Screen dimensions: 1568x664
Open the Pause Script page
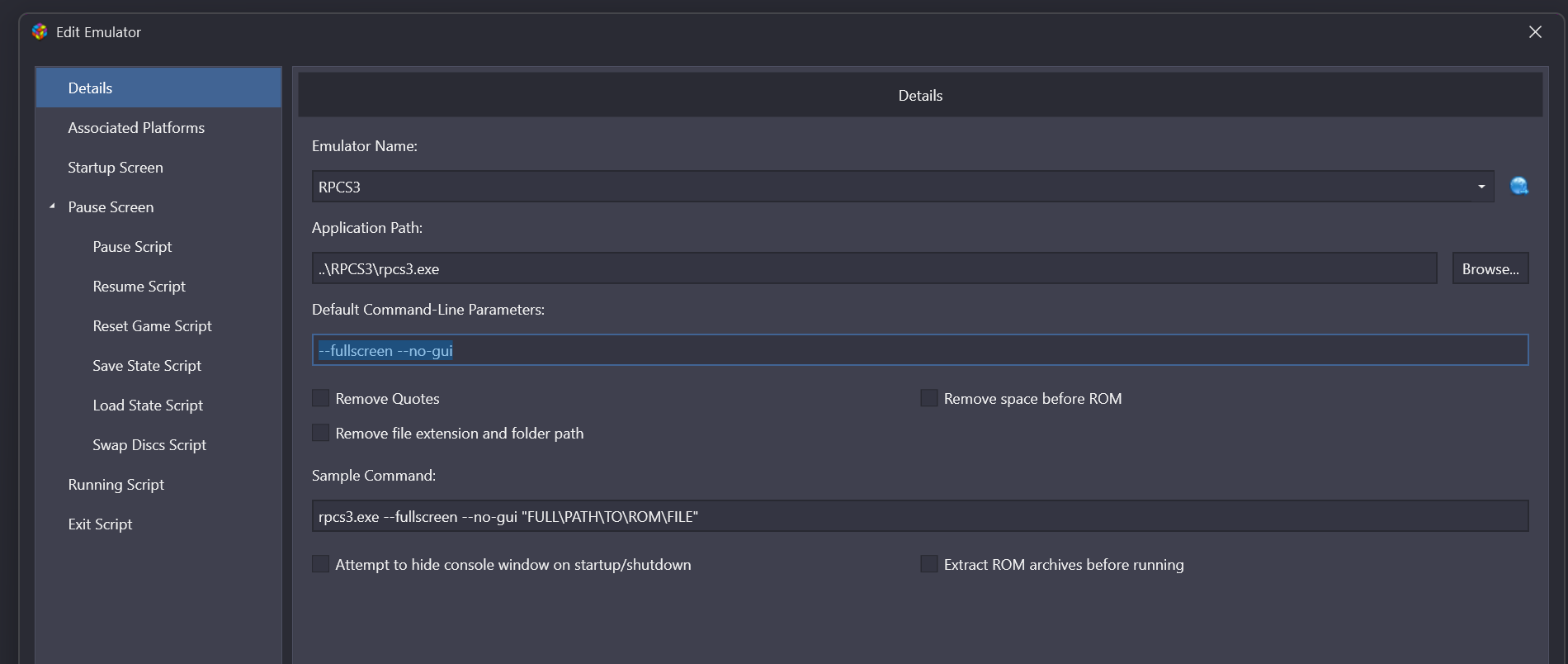[132, 246]
